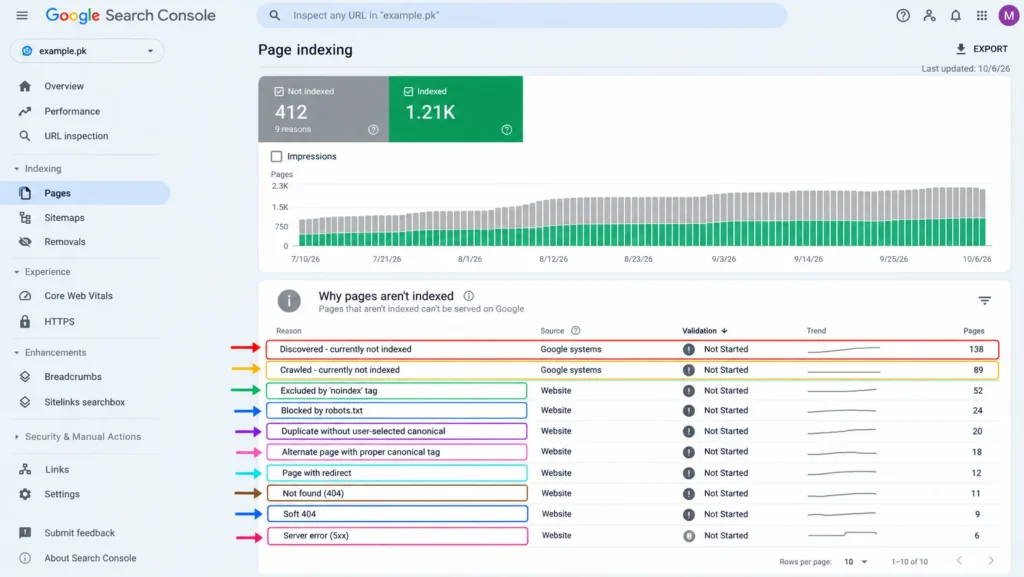The width and height of the screenshot is (1024, 577).
Task: Toggle the Not indexed checkbox
Action: pos(279,91)
